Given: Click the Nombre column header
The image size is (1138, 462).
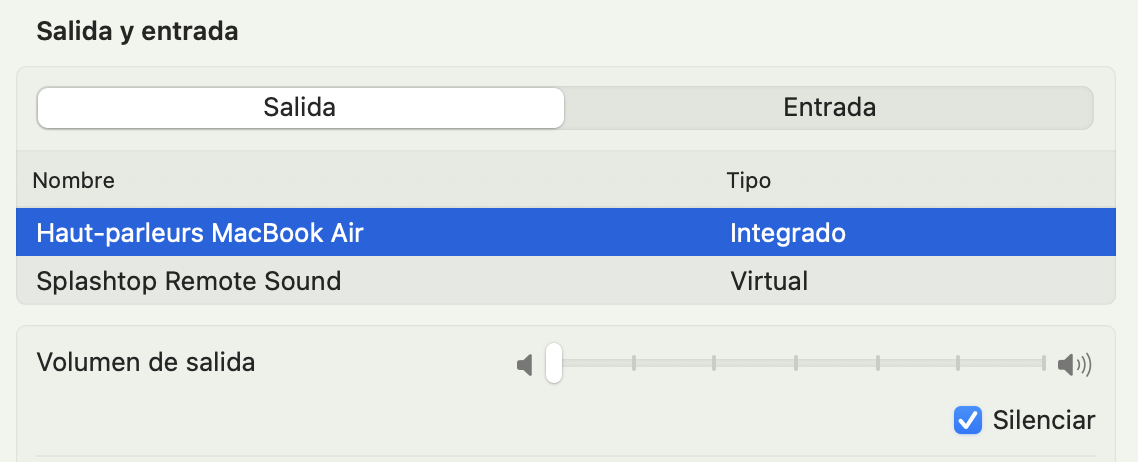Looking at the screenshot, I should pyautogui.click(x=73, y=180).
